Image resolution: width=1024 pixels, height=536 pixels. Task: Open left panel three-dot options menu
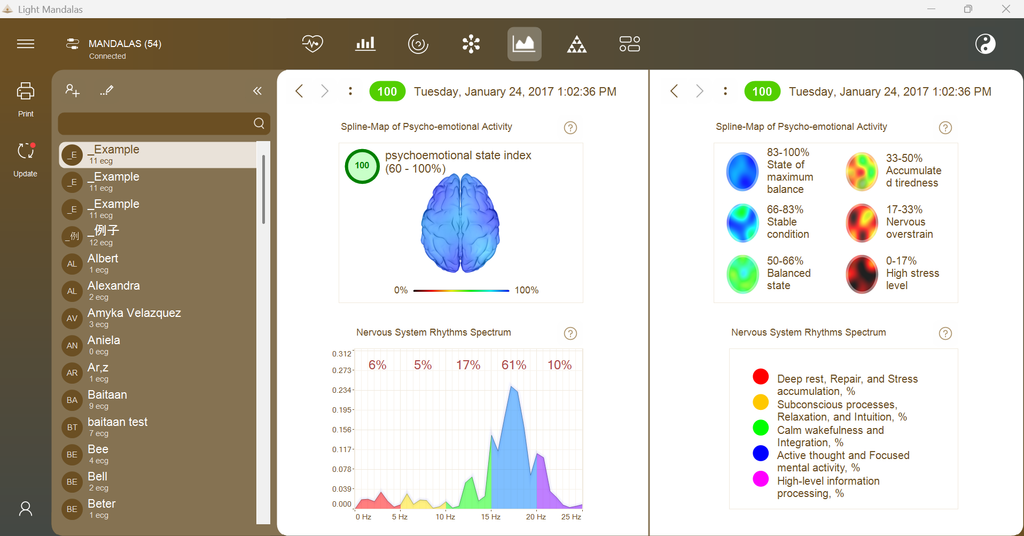[x=351, y=91]
